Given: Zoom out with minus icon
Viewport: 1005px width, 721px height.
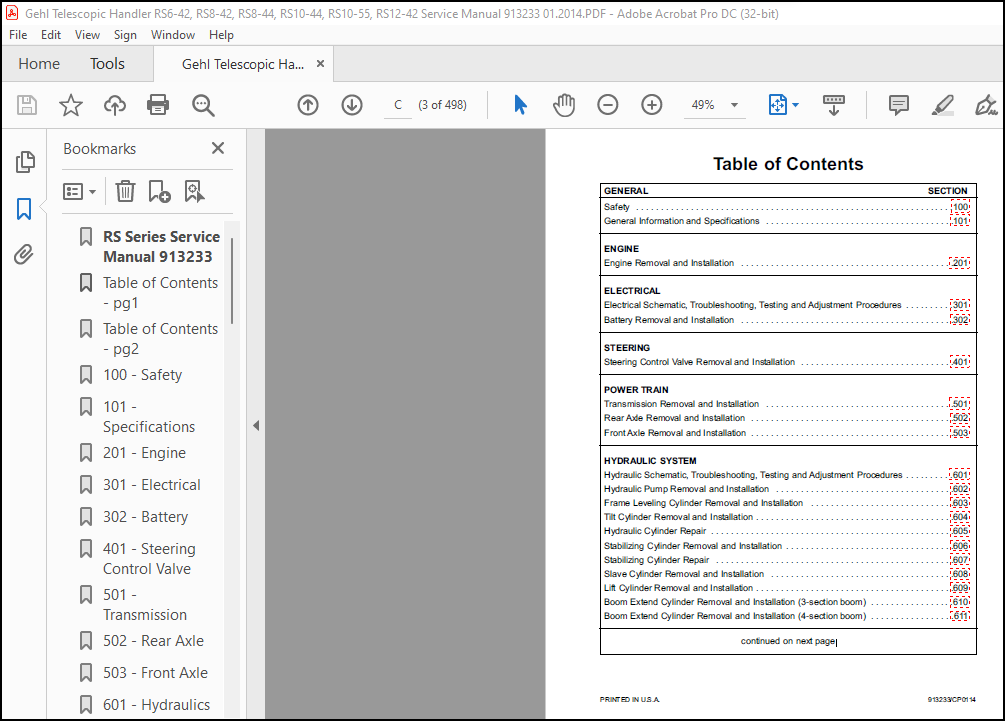Looking at the screenshot, I should [608, 104].
